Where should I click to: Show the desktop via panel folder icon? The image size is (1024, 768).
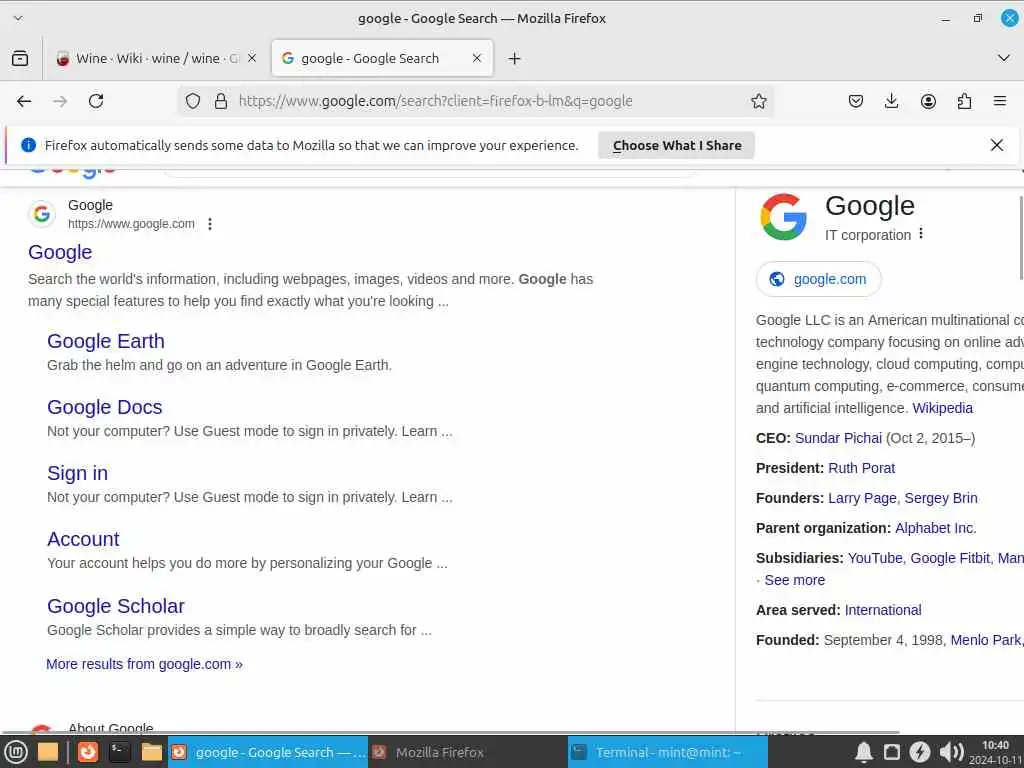click(48, 752)
